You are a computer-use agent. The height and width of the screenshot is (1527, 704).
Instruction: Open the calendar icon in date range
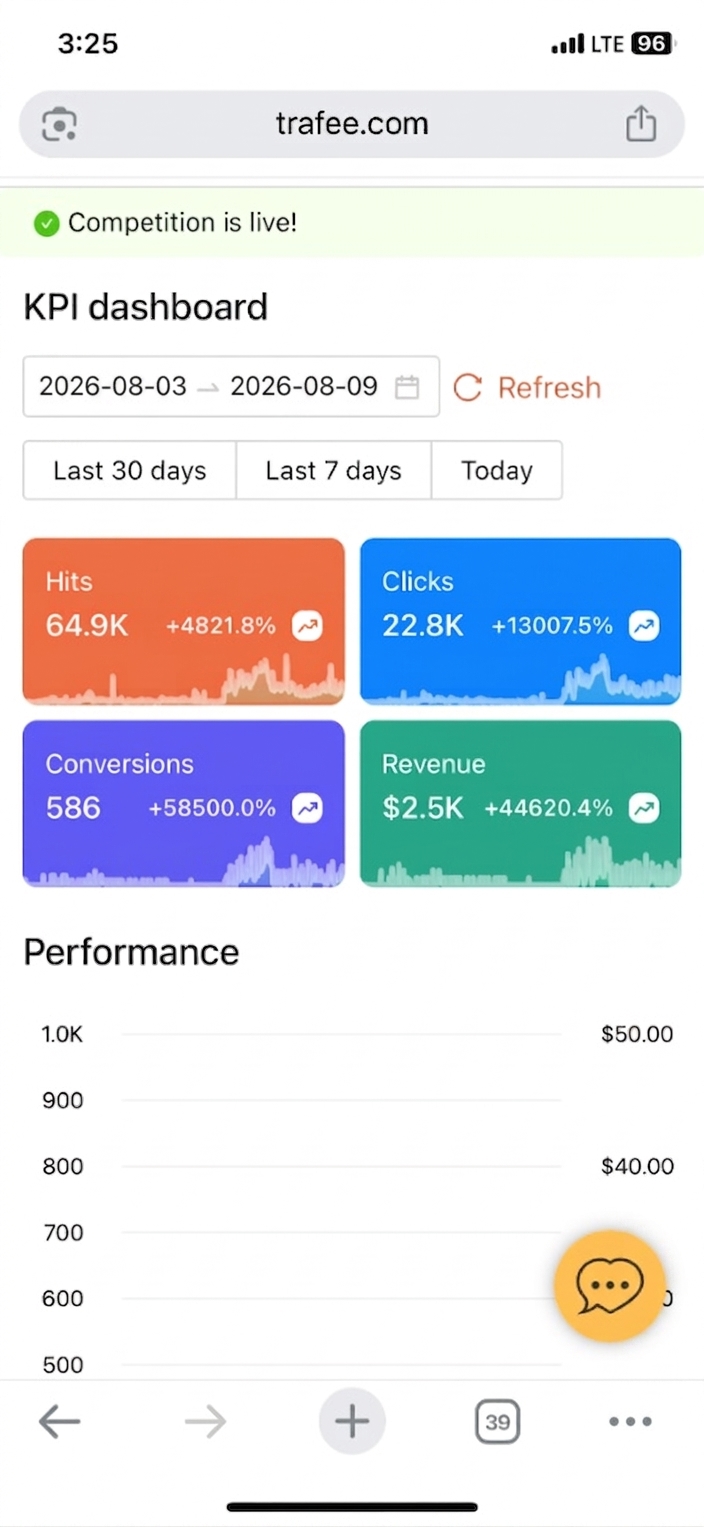pyautogui.click(x=407, y=387)
